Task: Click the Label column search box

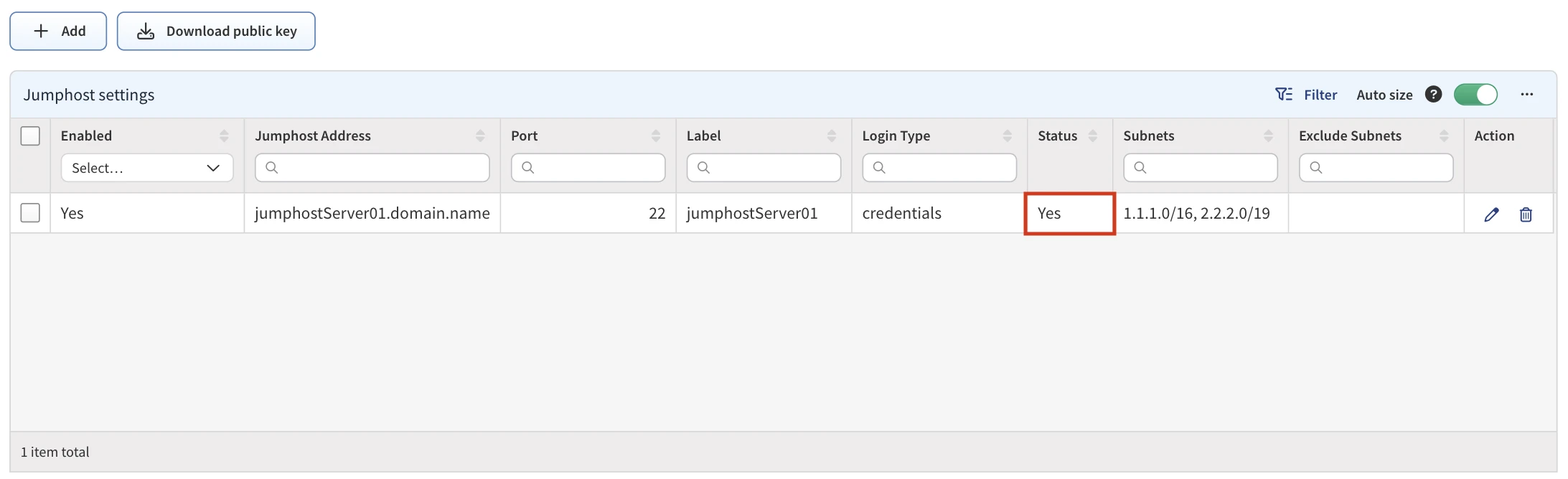Action: (764, 168)
